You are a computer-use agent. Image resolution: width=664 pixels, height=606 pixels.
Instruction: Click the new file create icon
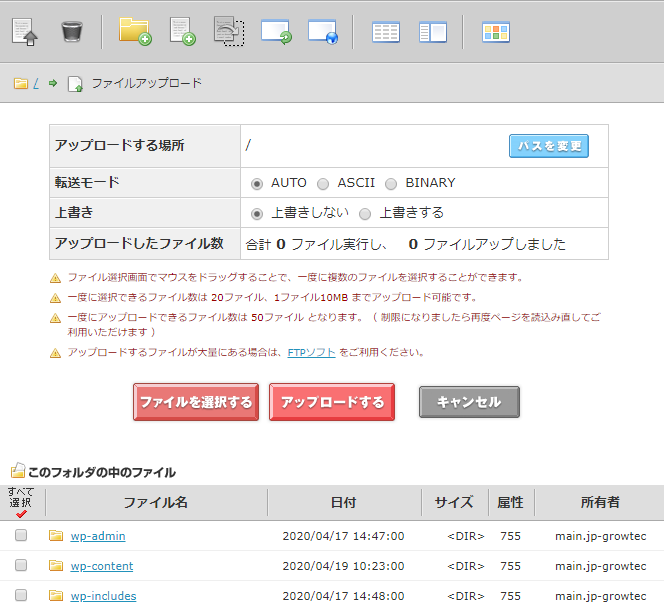[x=183, y=31]
